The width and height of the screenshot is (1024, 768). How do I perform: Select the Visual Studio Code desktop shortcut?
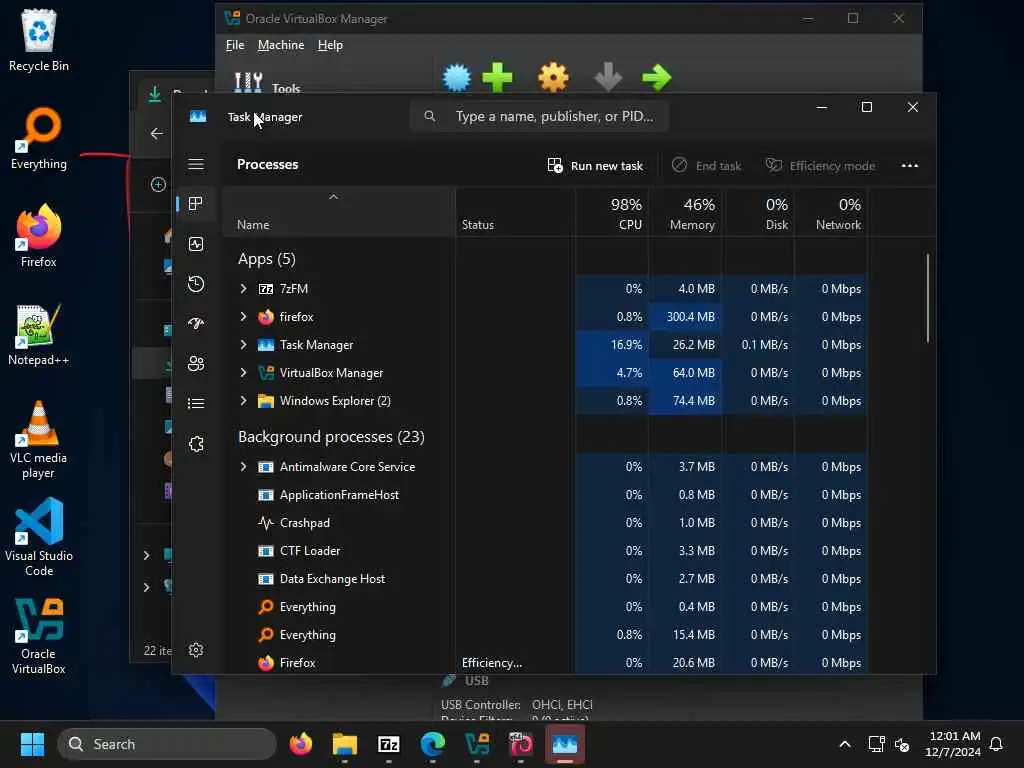pyautogui.click(x=39, y=537)
